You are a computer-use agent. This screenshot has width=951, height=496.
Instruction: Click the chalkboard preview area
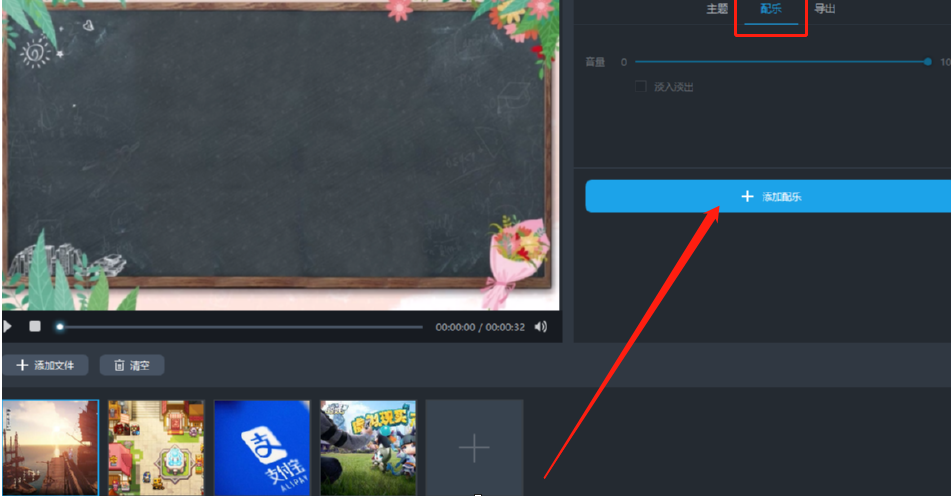[x=280, y=155]
